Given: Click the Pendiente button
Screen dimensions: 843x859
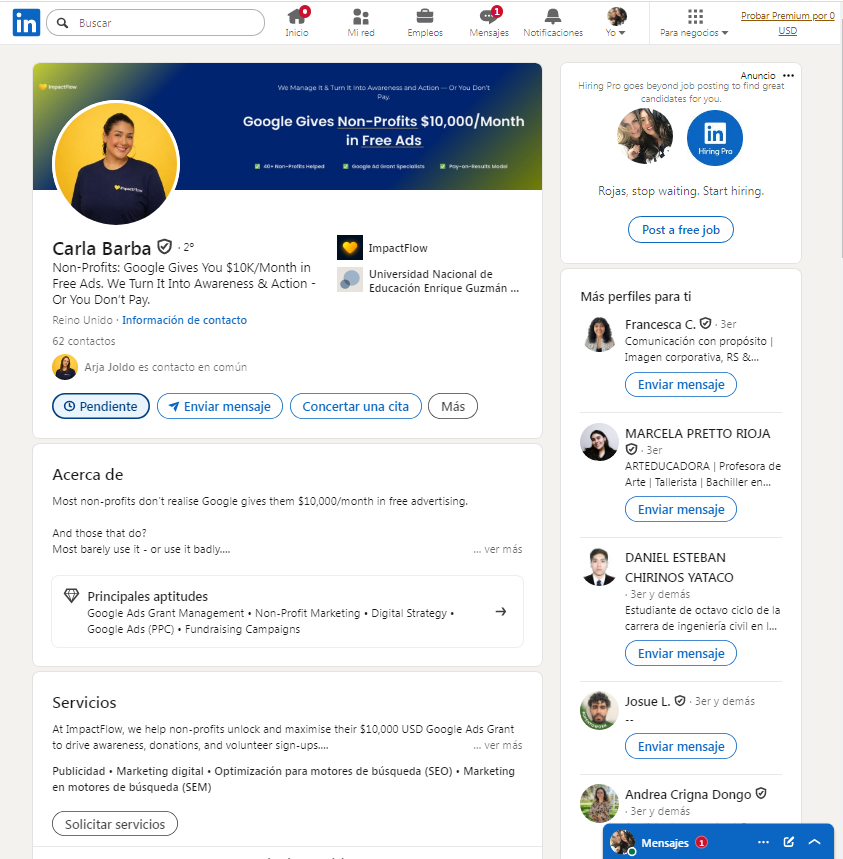Looking at the screenshot, I should 101,406.
